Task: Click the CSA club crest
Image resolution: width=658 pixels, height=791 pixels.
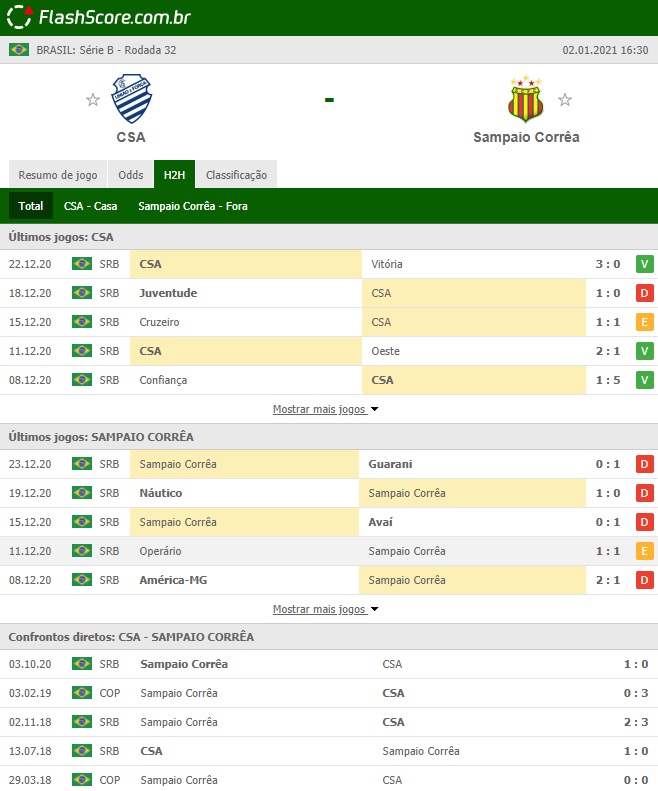Action: click(132, 98)
